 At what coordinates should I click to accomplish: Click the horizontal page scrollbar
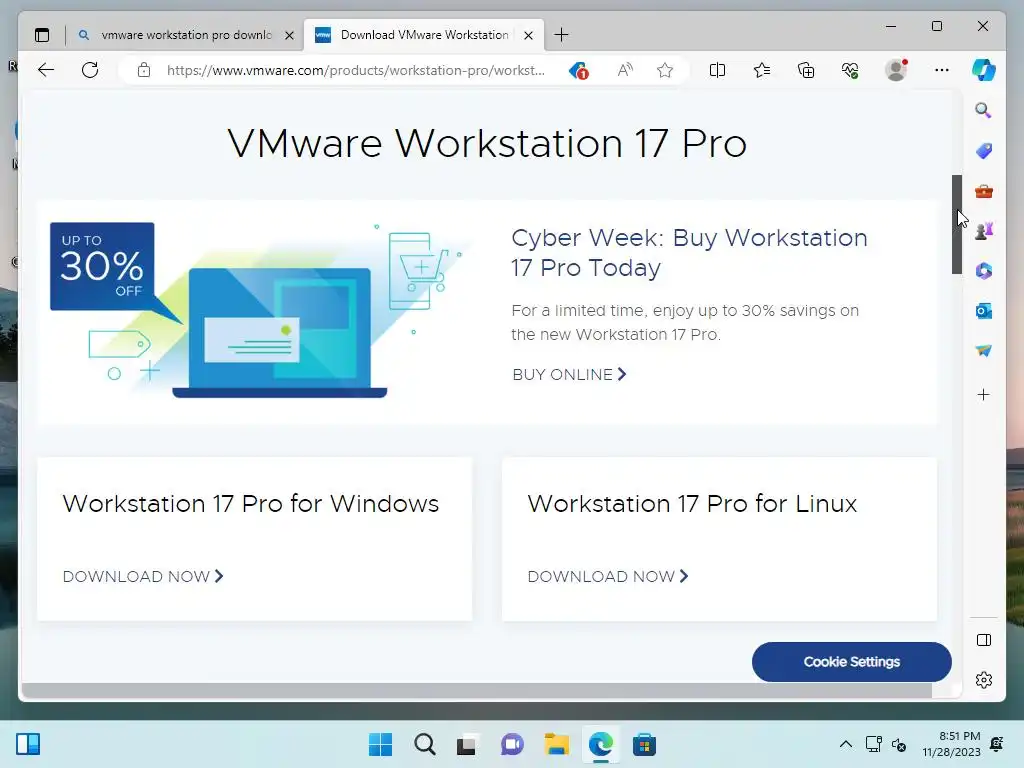click(x=477, y=690)
